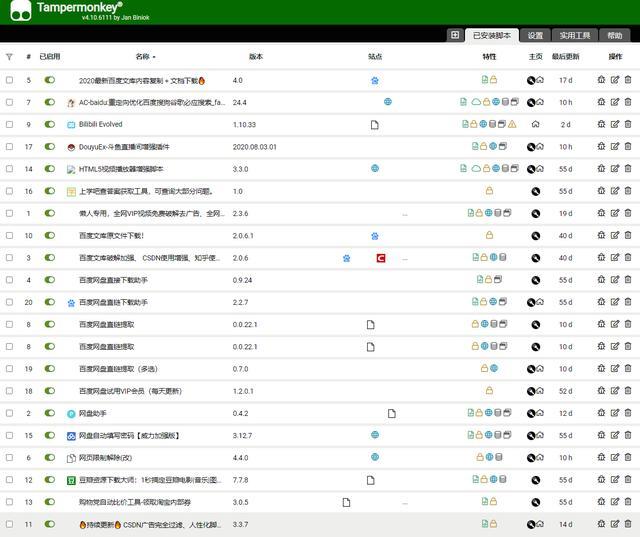Click the Baidu paw site icon in row 10
Viewport: 640px width, 537px height.
[375, 235]
